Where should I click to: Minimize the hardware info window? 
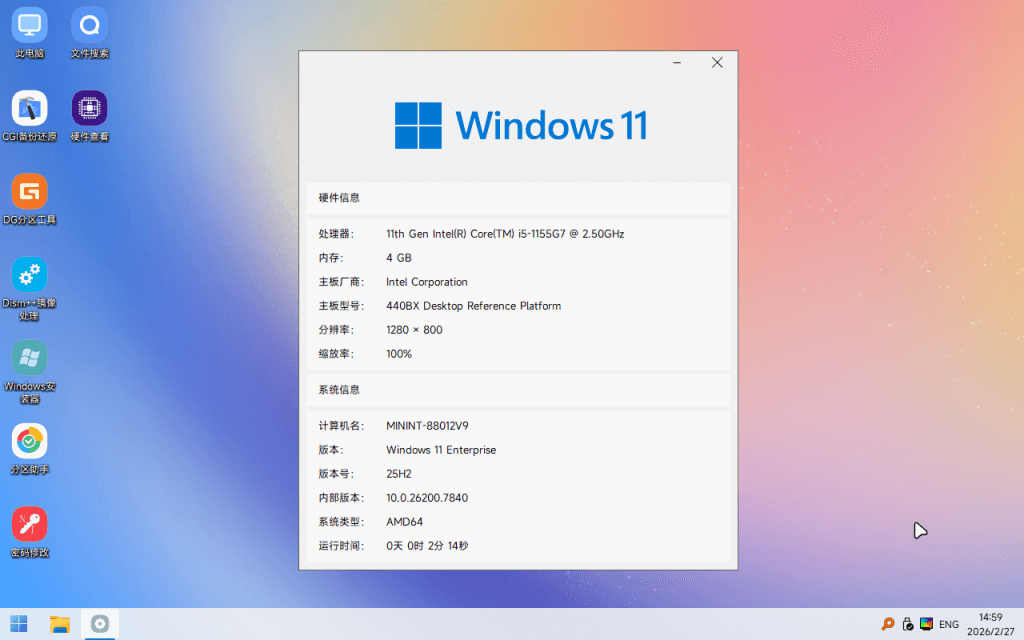pos(677,63)
